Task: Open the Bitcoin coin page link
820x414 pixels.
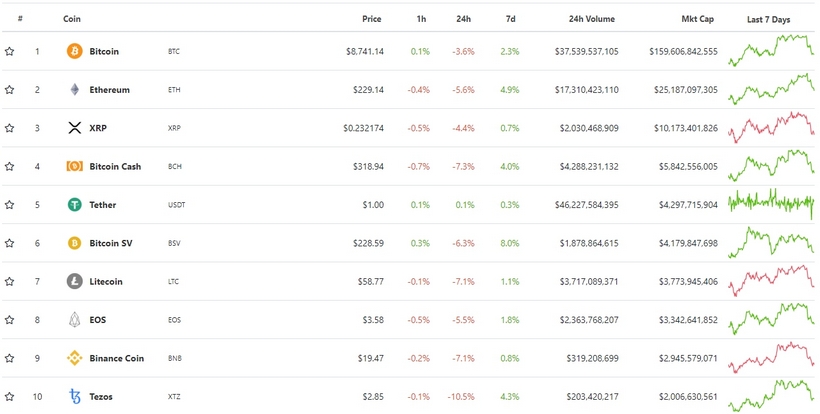Action: pyautogui.click(x=104, y=51)
